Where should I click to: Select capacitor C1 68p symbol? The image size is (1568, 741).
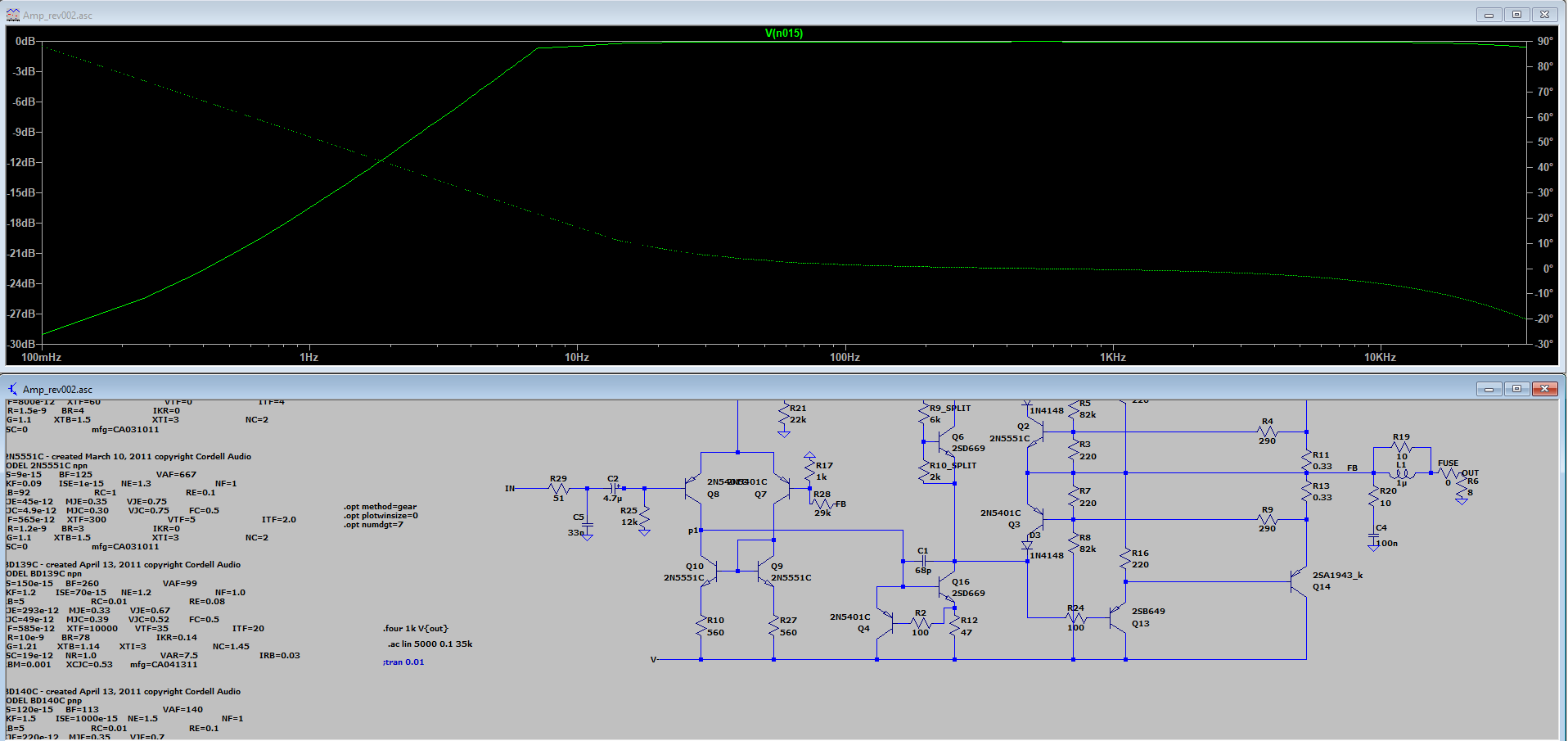[x=923, y=562]
